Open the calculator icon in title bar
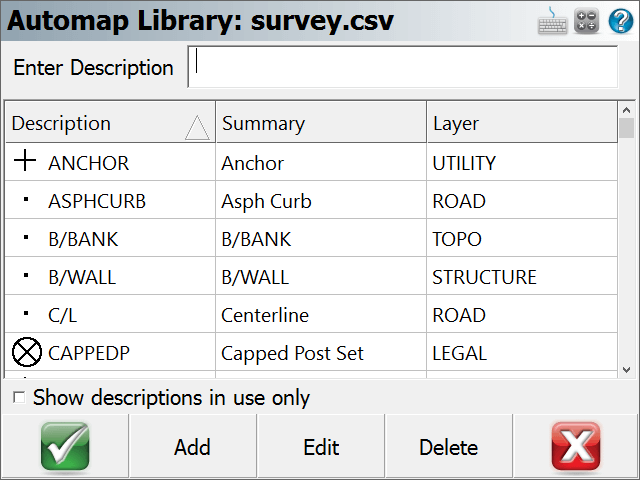This screenshot has height=480, width=640. (x=587, y=21)
